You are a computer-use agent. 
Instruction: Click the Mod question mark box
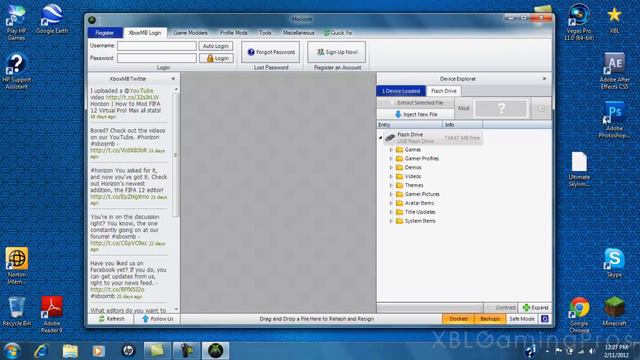[x=501, y=109]
